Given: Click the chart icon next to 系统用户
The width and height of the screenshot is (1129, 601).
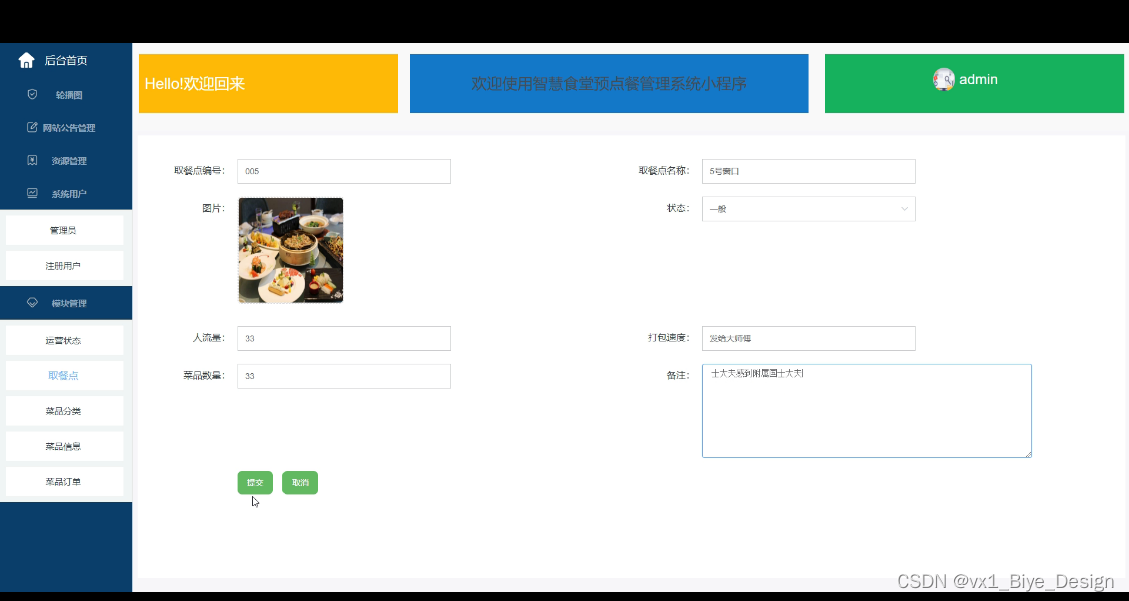Looking at the screenshot, I should (32, 193).
